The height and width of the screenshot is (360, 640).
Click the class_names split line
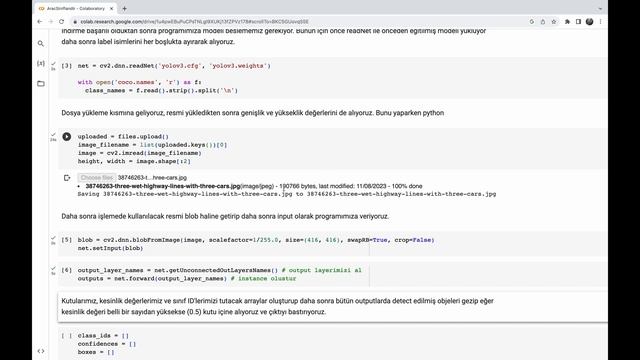coord(161,90)
